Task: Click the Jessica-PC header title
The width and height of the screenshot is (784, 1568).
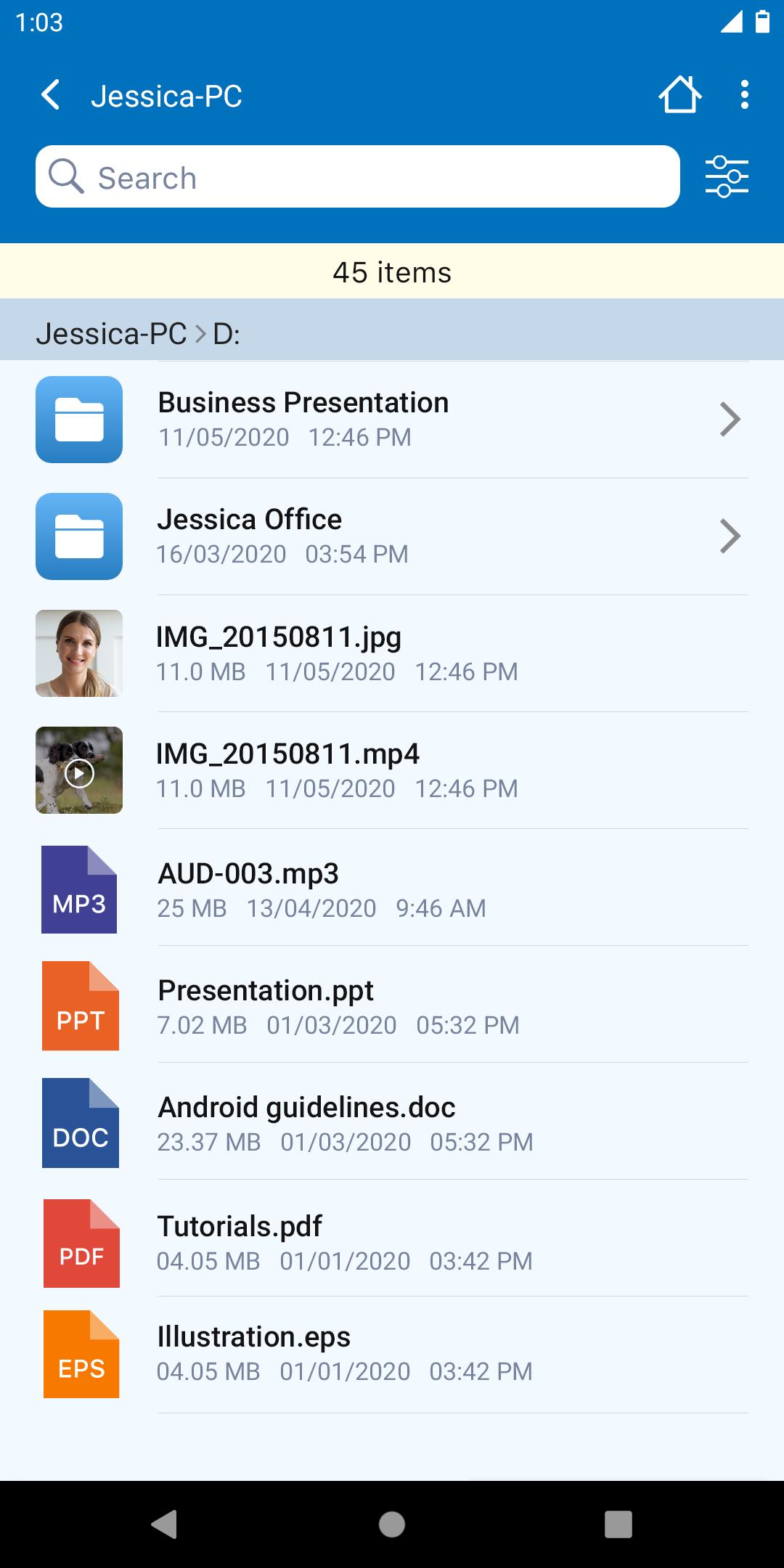Action: coord(166,96)
